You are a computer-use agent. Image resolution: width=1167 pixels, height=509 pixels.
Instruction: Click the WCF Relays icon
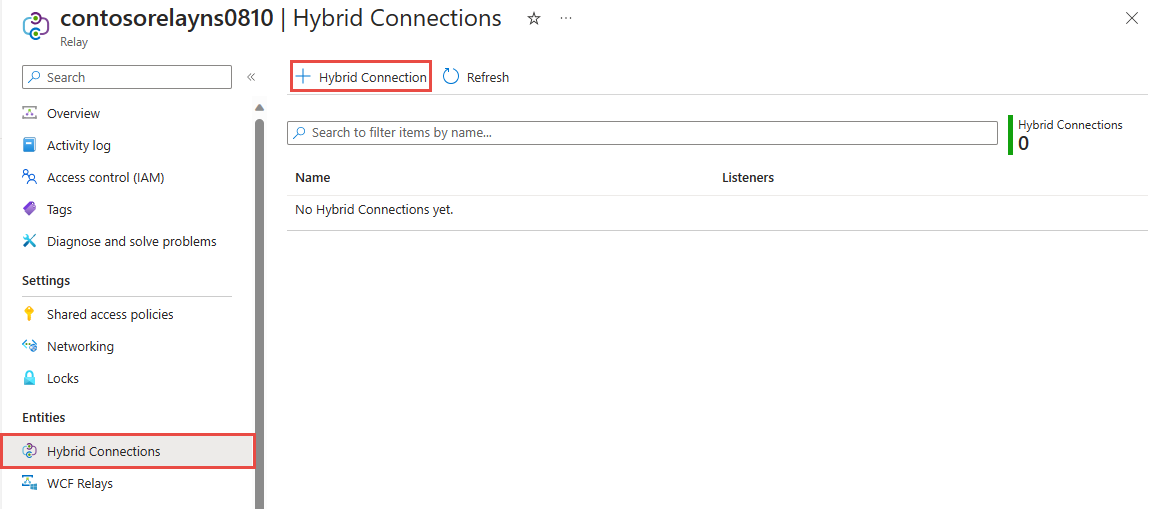pyautogui.click(x=30, y=483)
